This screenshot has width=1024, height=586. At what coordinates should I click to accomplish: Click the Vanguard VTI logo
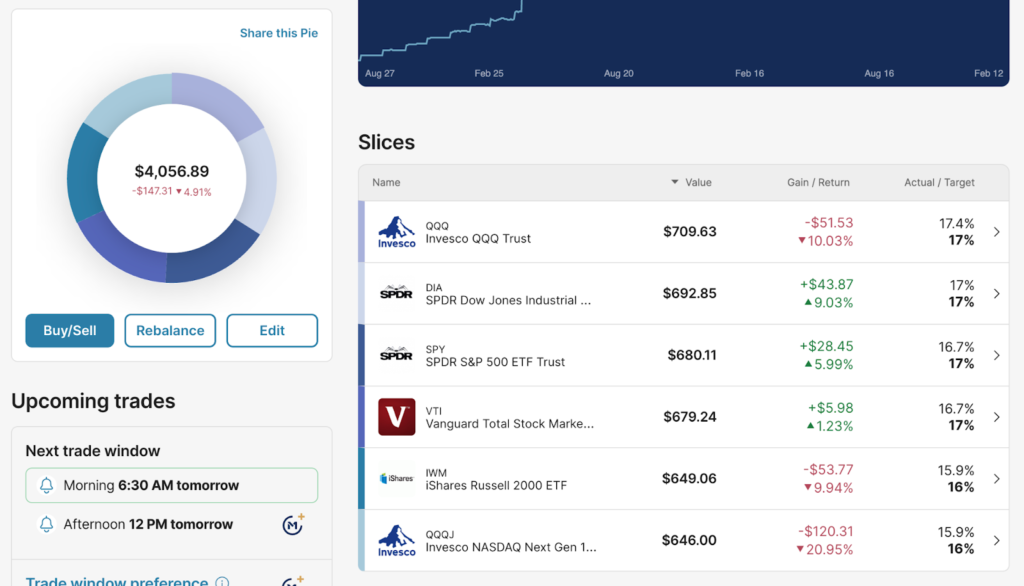(x=397, y=417)
